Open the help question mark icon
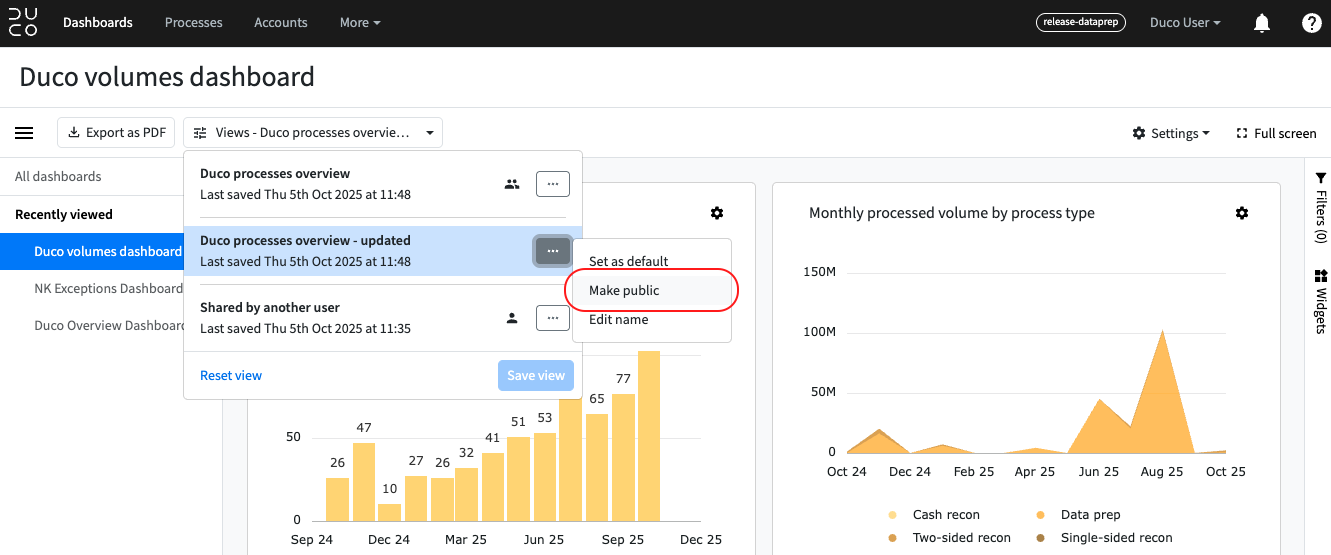 [x=1312, y=23]
